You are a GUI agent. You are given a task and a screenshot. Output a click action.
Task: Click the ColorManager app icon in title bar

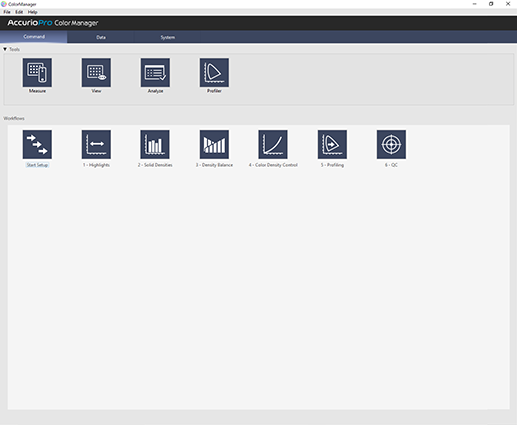click(4, 4)
